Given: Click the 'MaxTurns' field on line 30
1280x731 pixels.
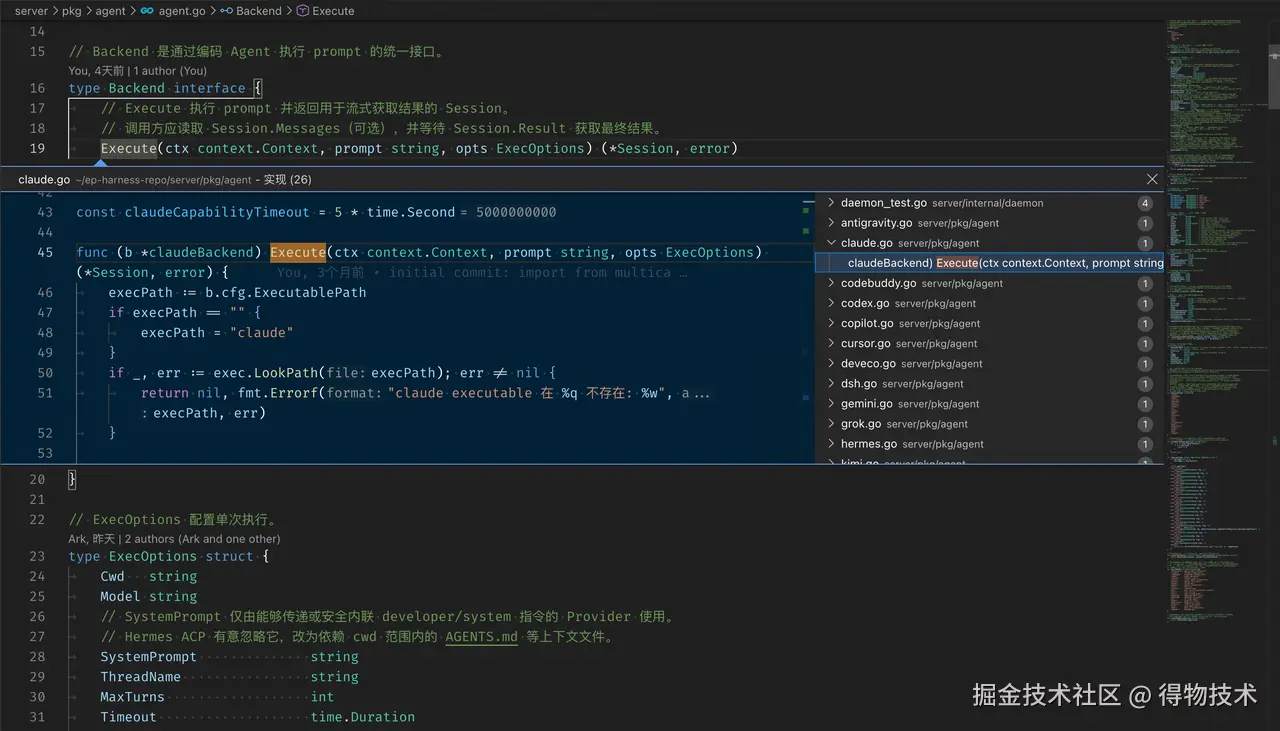Looking at the screenshot, I should 133,697.
